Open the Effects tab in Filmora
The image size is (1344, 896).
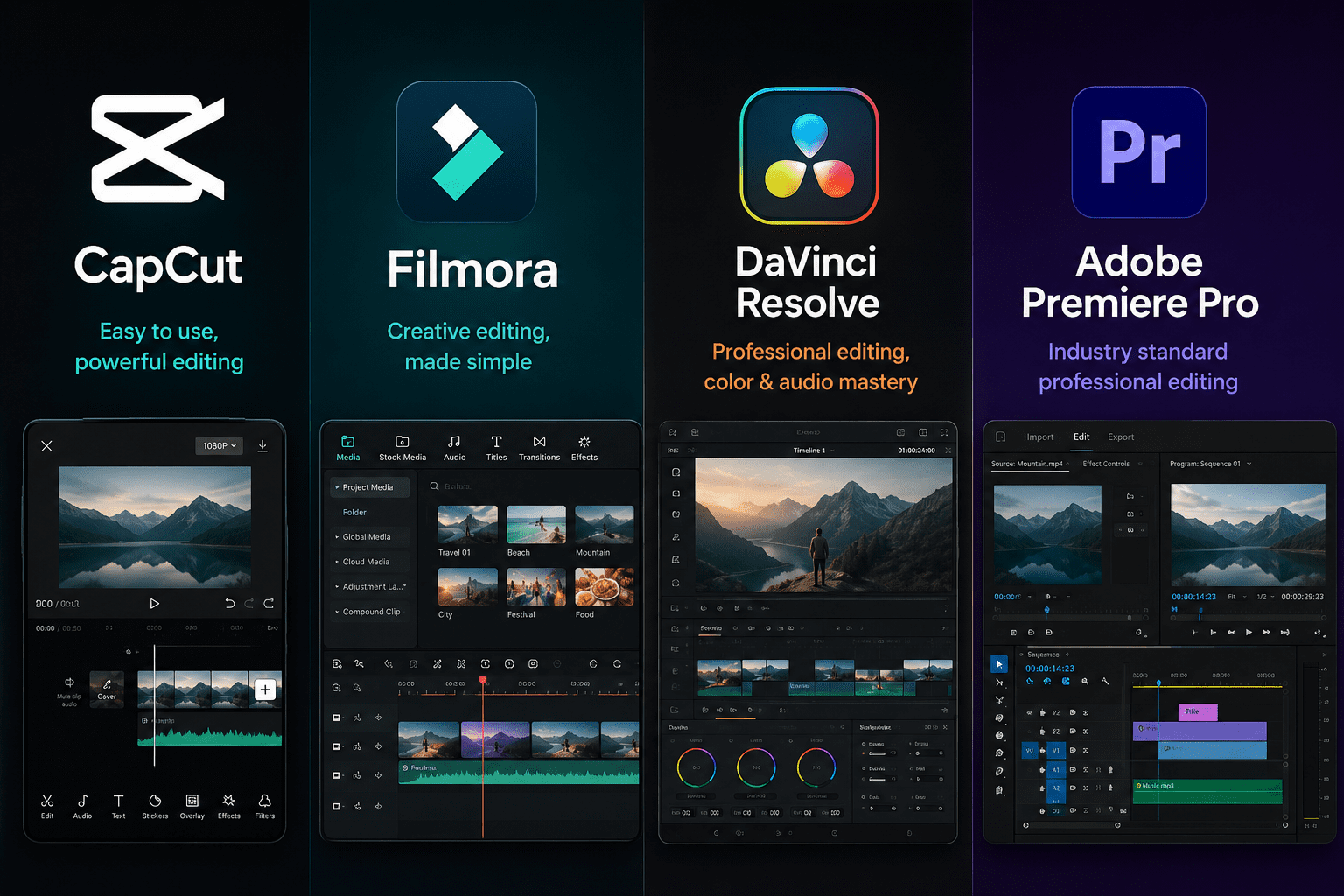584,448
